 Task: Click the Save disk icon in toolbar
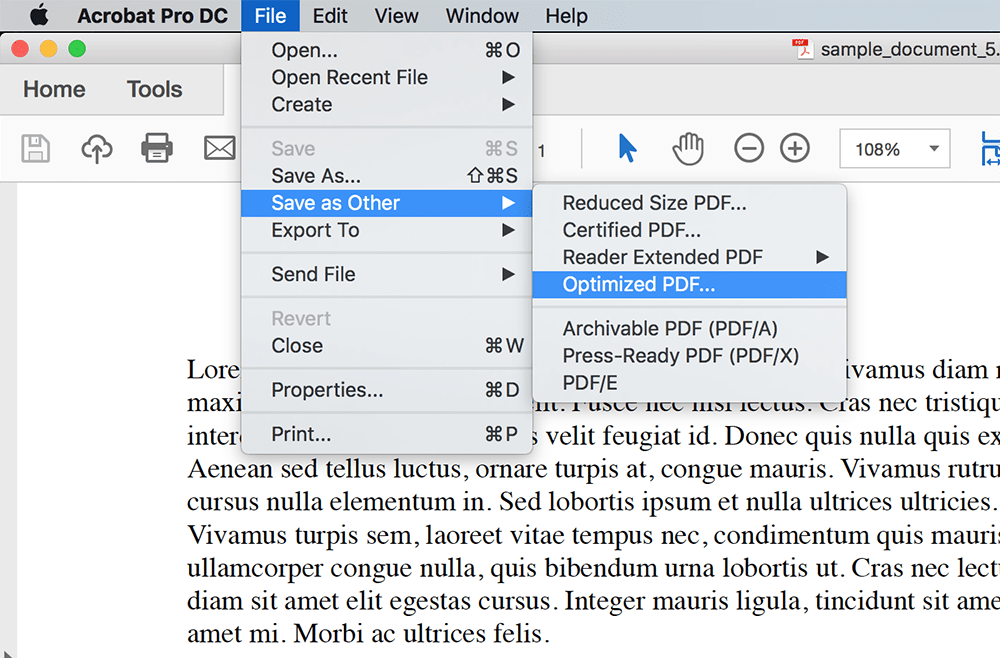click(x=36, y=149)
